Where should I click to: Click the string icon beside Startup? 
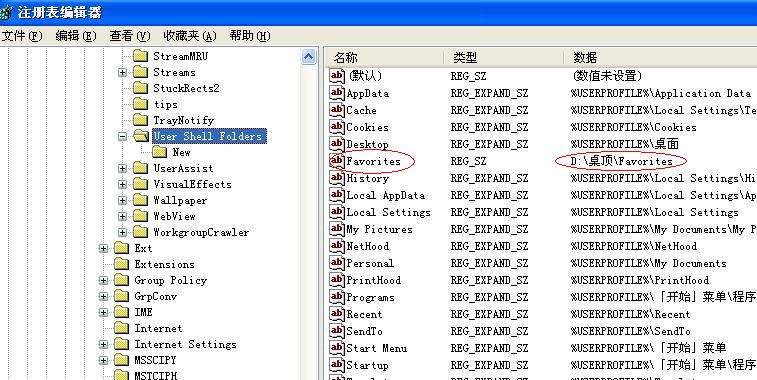(x=337, y=365)
